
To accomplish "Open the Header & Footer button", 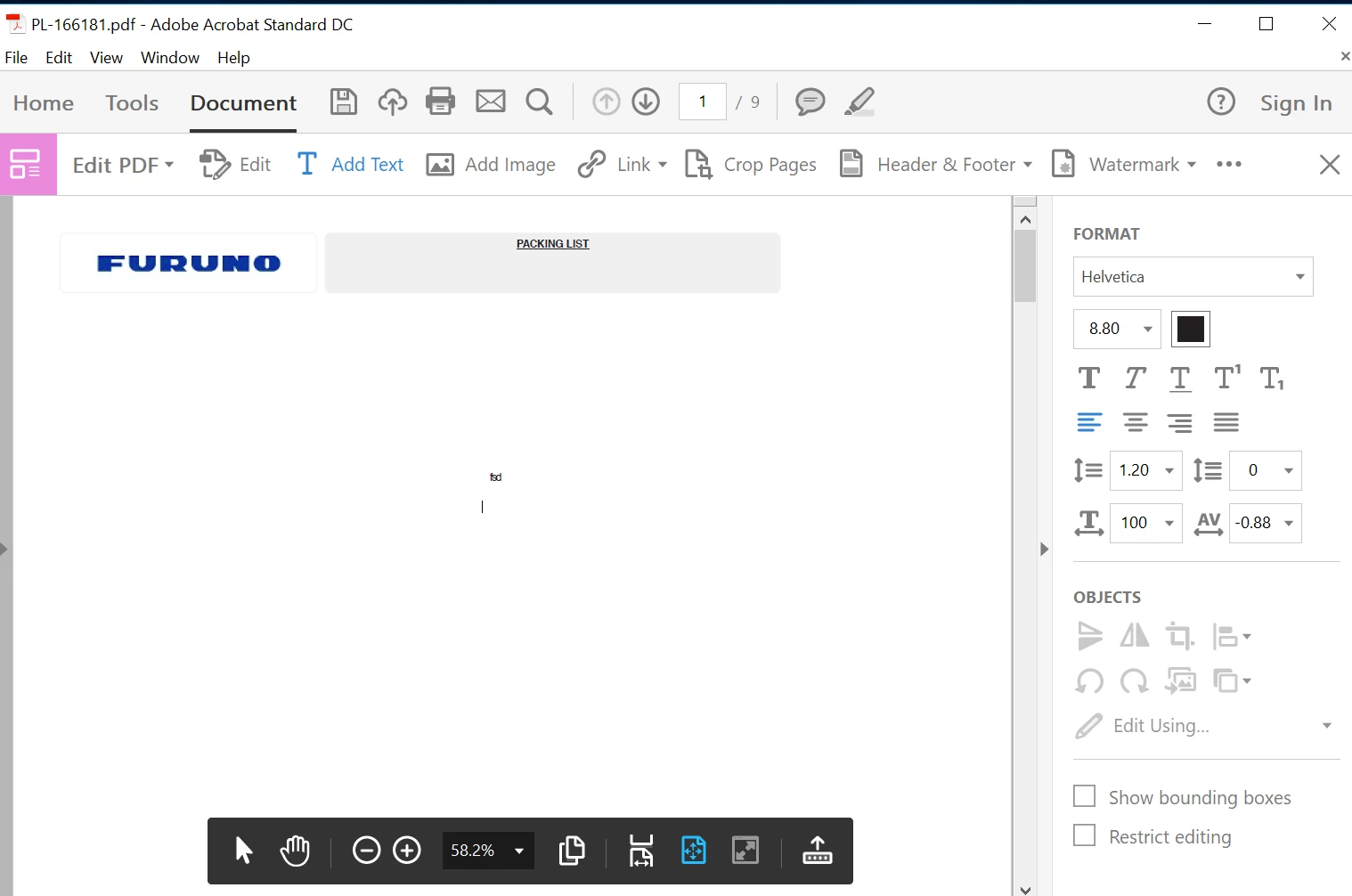I will (936, 165).
